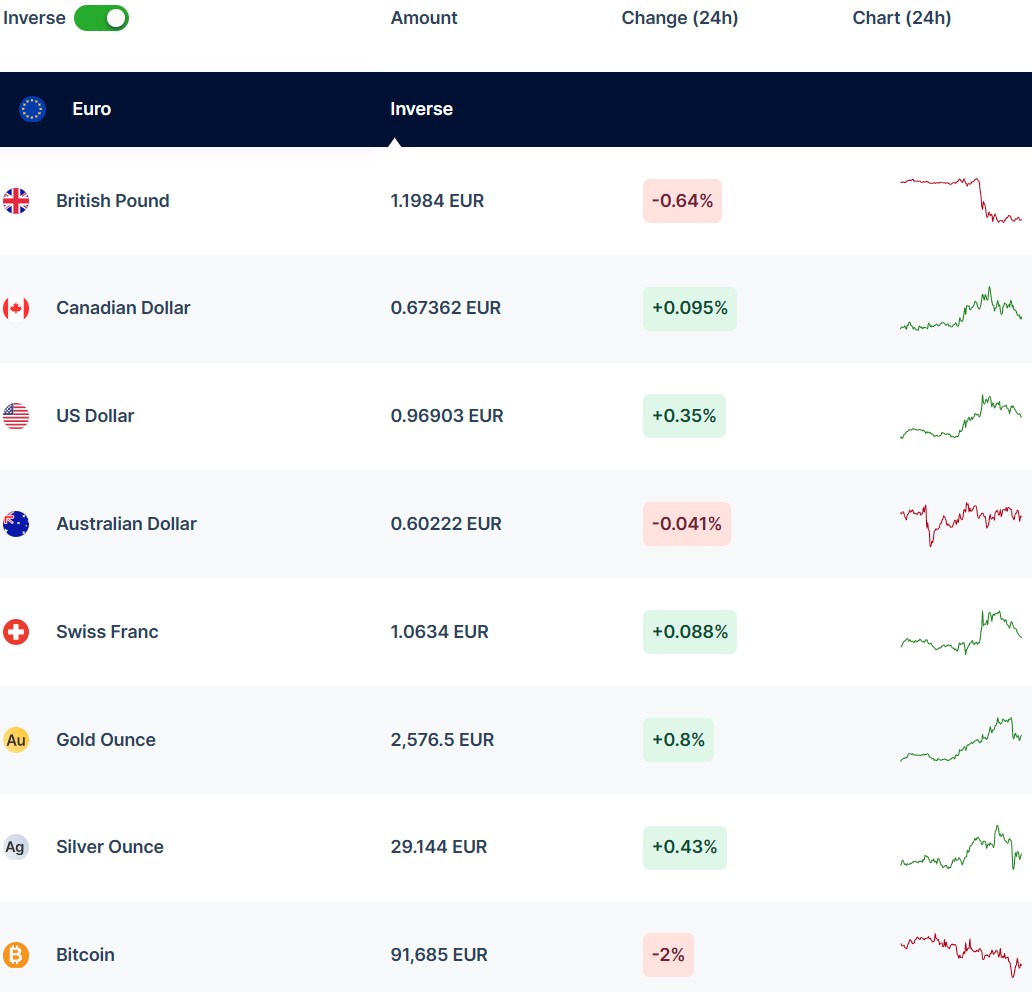Click the US Dollar 24h chart

click(960, 416)
